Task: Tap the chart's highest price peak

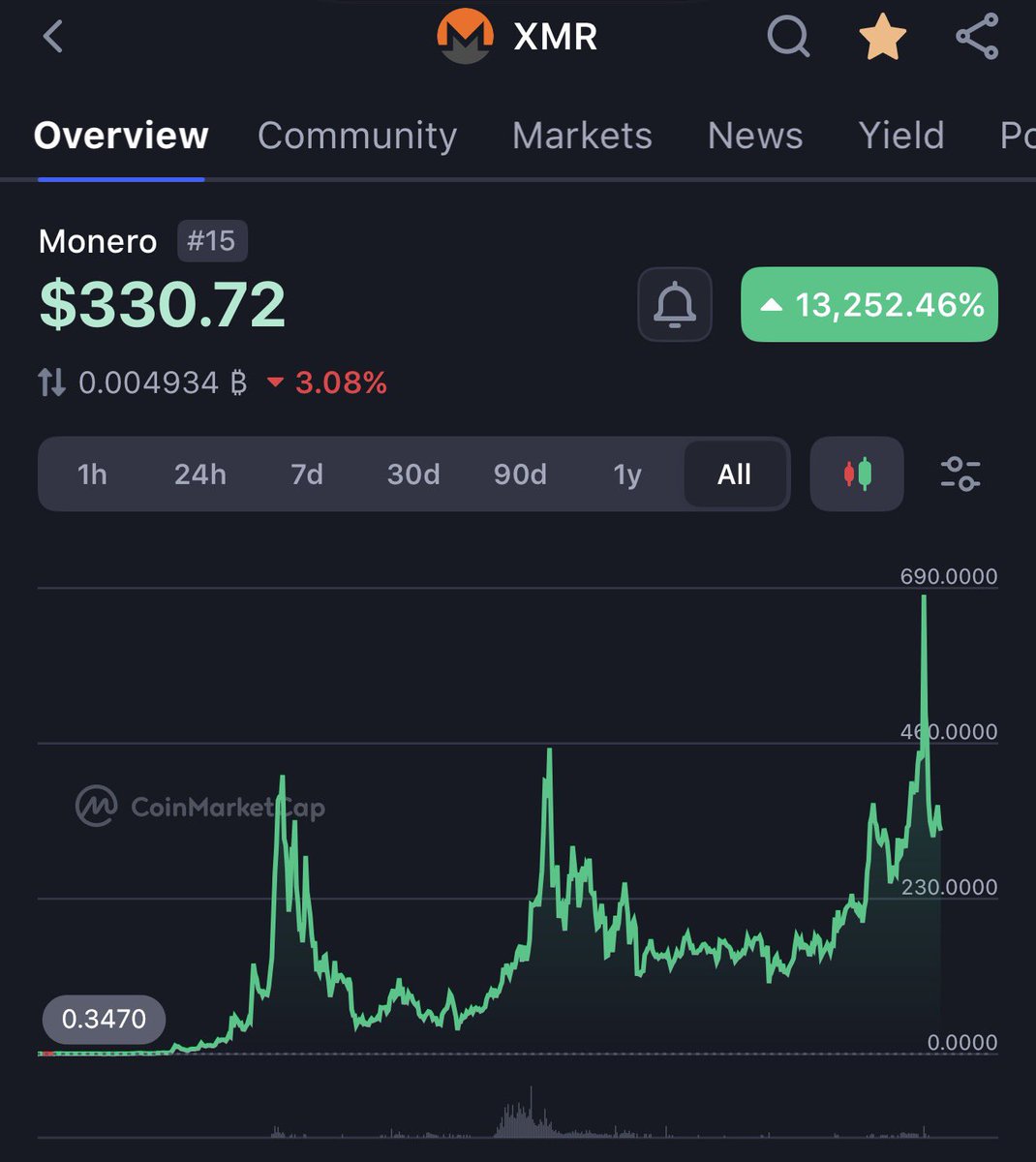Action: pyautogui.click(x=925, y=598)
